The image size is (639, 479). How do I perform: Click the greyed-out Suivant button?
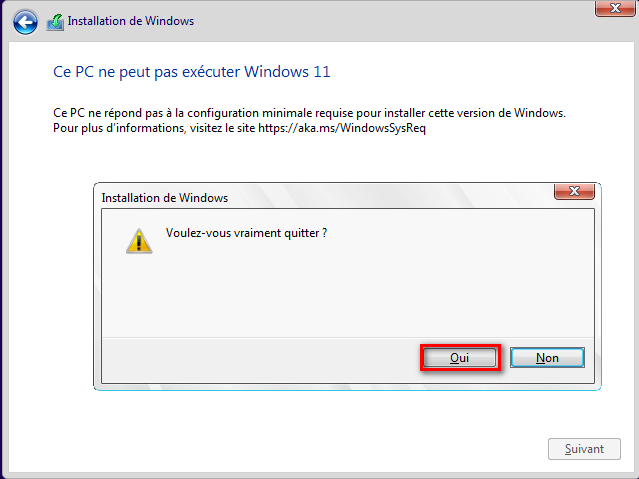584,449
